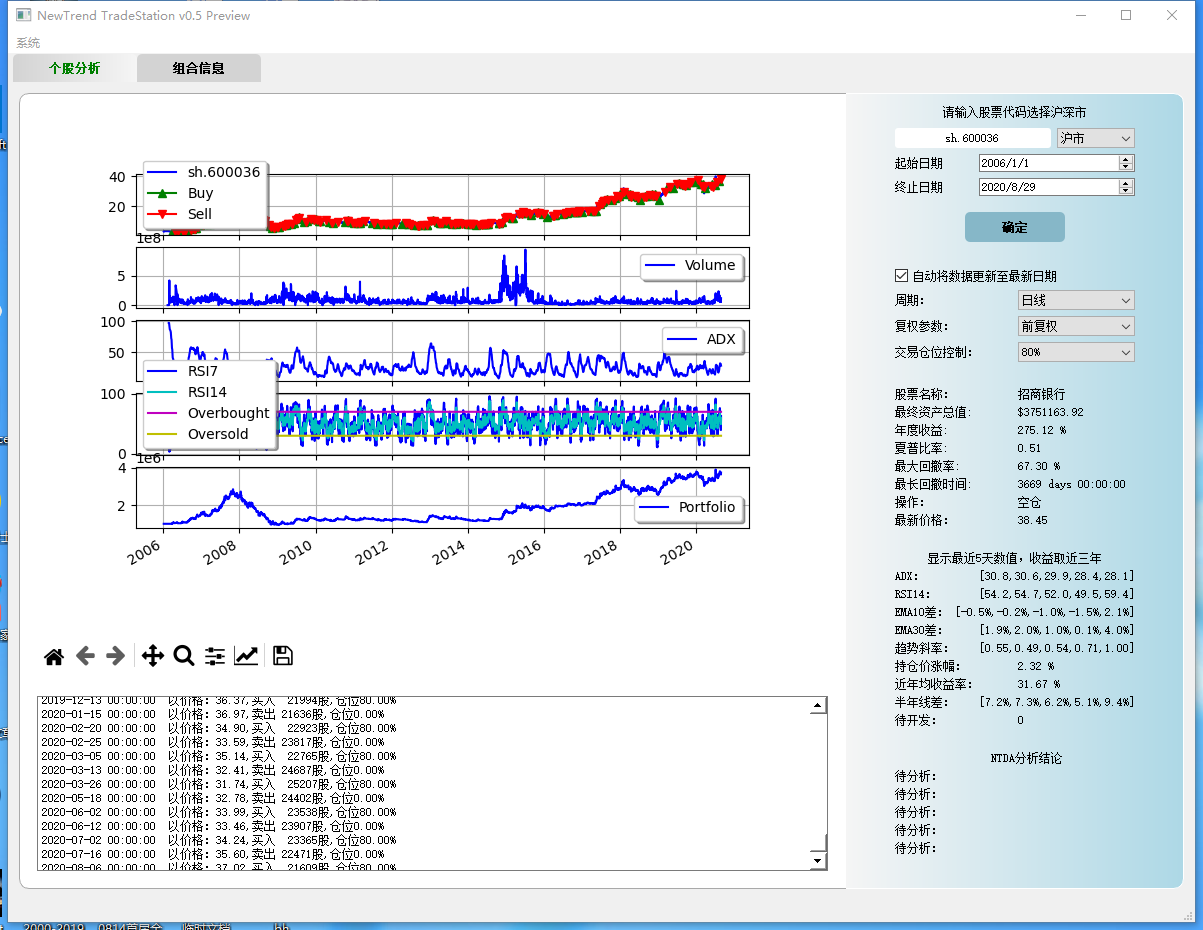Click the trade log scrollbar down arrow

[x=818, y=861]
